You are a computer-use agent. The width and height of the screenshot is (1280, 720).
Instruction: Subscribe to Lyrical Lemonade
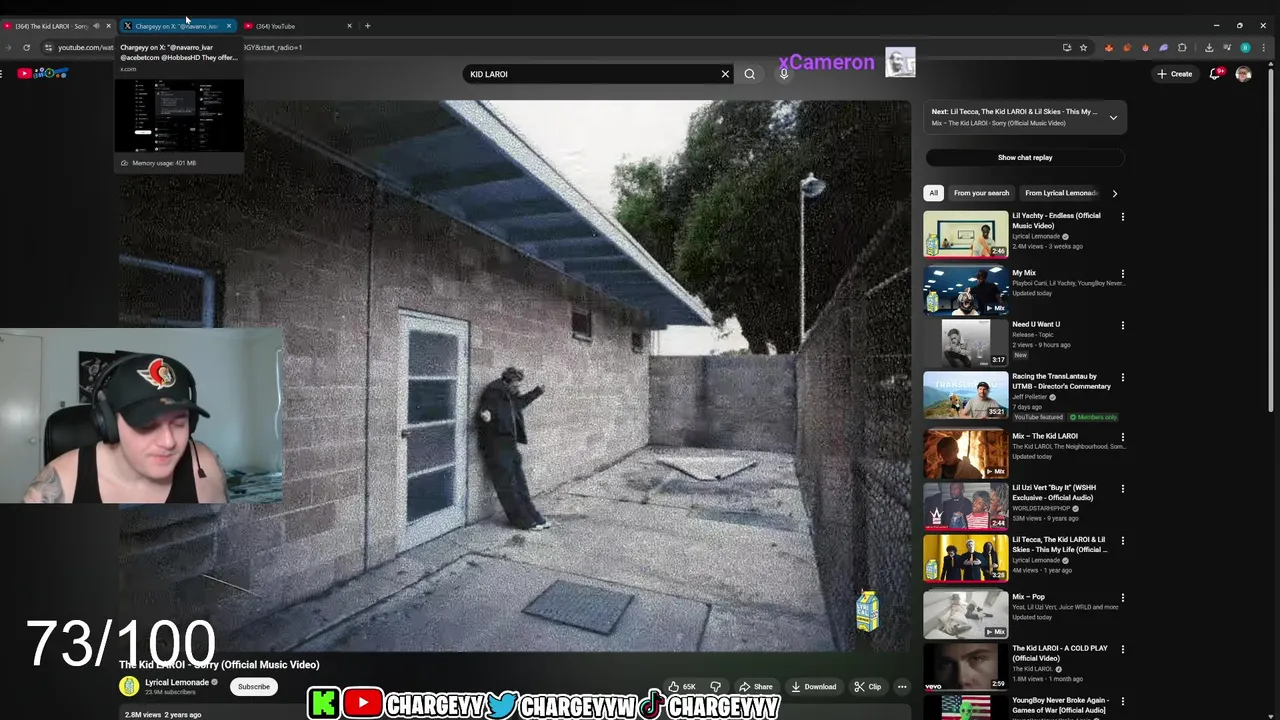[254, 687]
